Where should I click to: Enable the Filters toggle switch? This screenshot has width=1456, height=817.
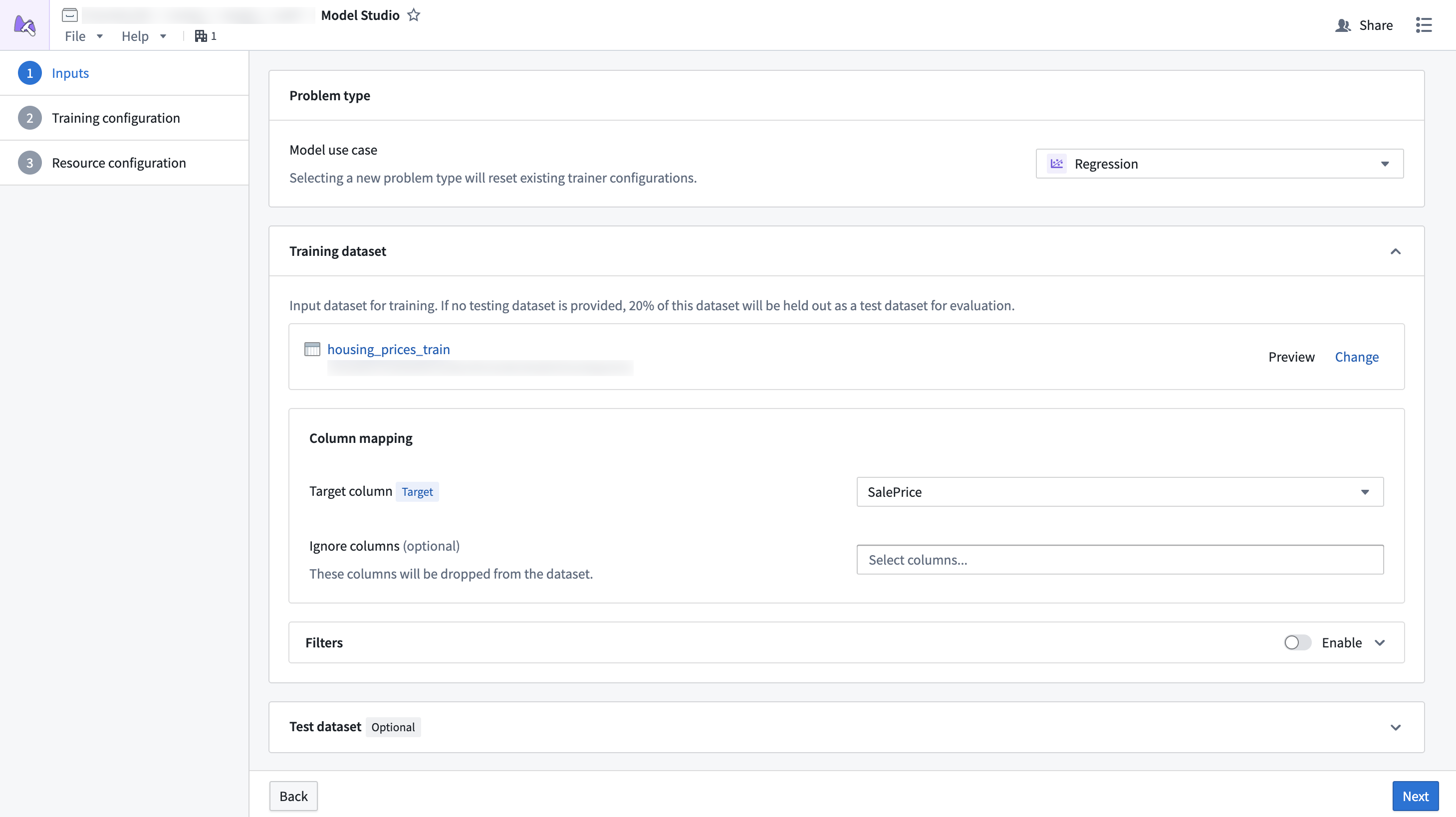[1297, 642]
